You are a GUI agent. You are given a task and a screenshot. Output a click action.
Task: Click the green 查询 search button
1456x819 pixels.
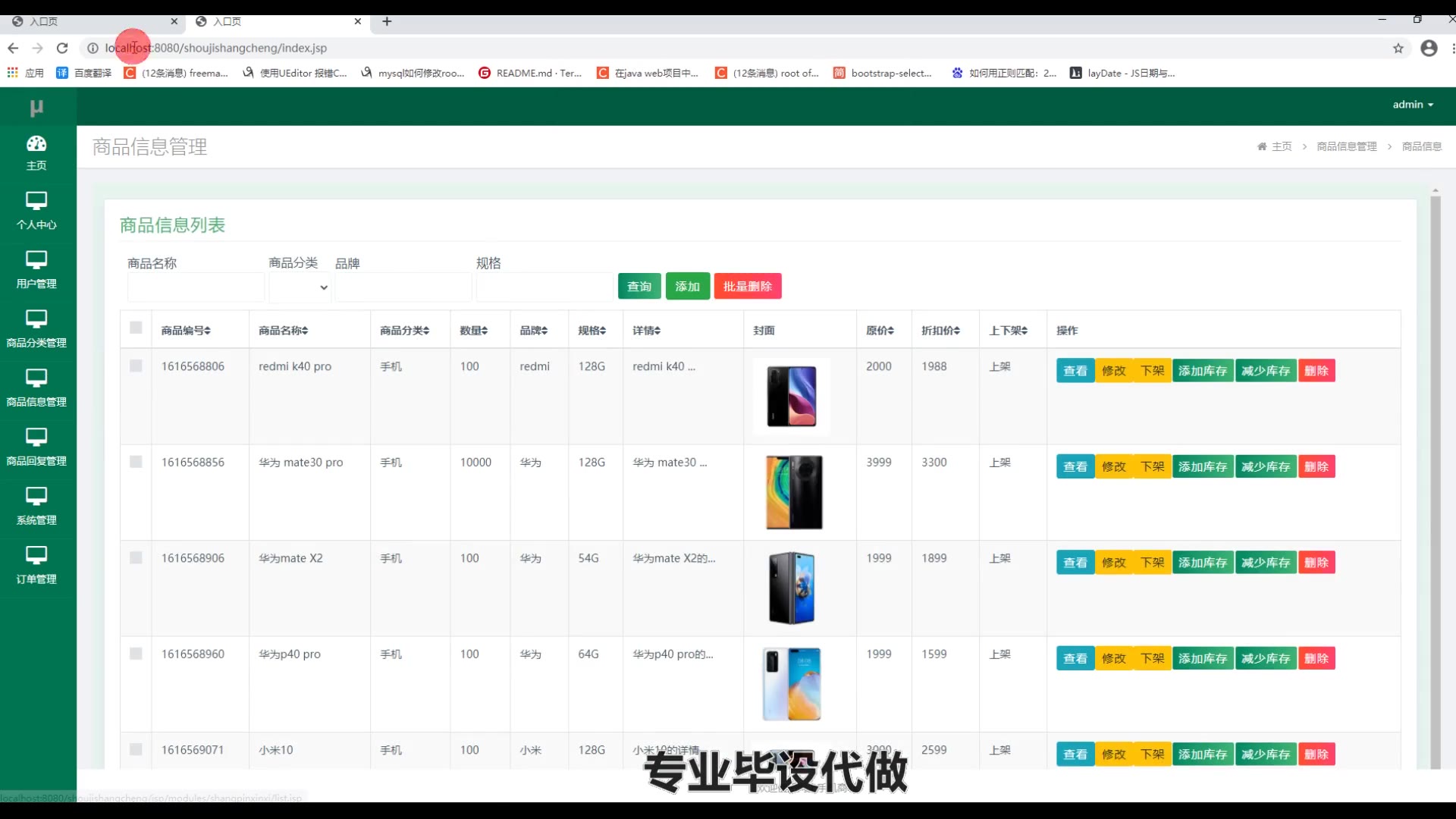639,287
